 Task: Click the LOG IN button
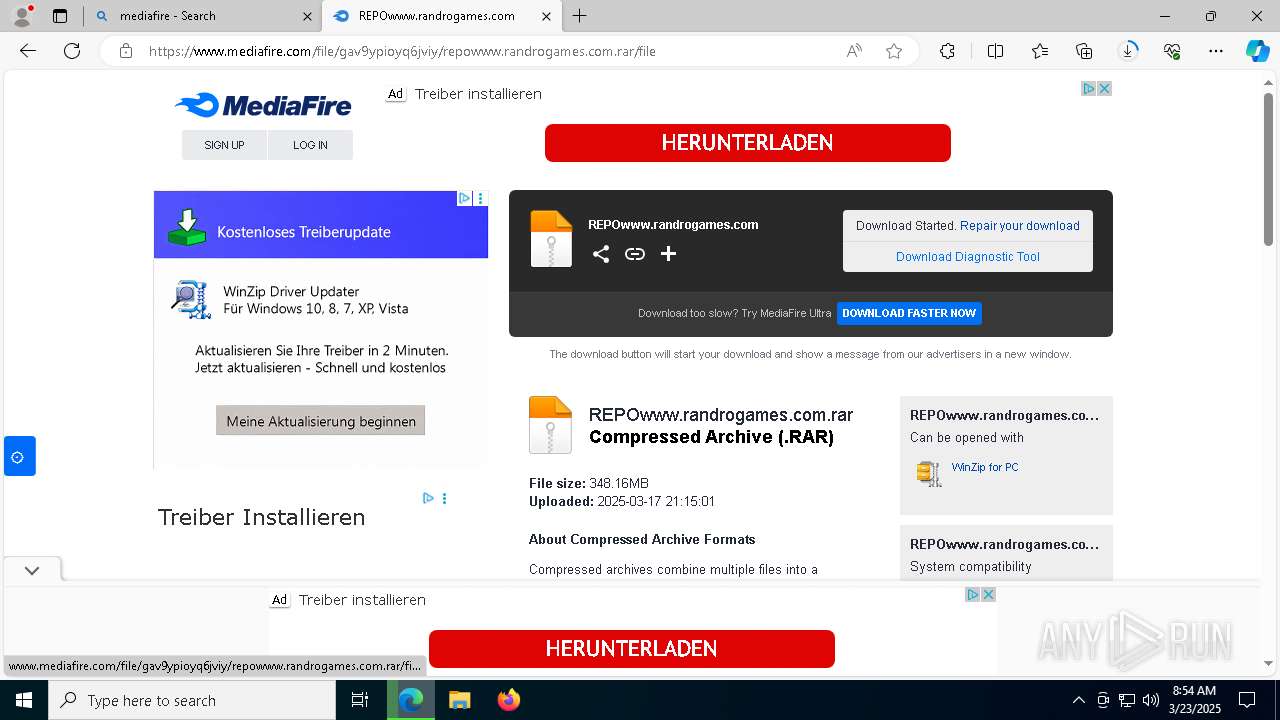[x=310, y=145]
